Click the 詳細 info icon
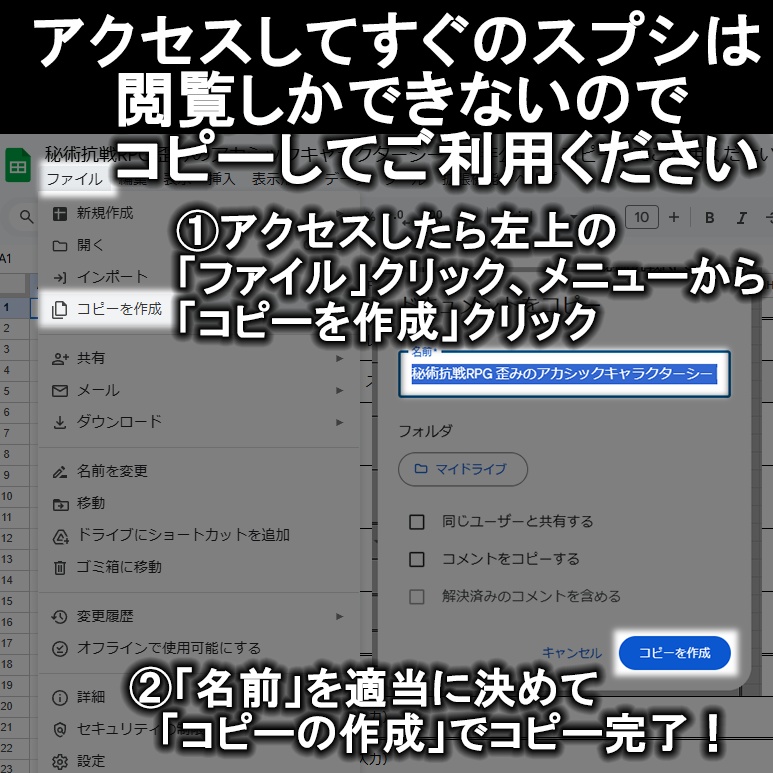 point(60,698)
